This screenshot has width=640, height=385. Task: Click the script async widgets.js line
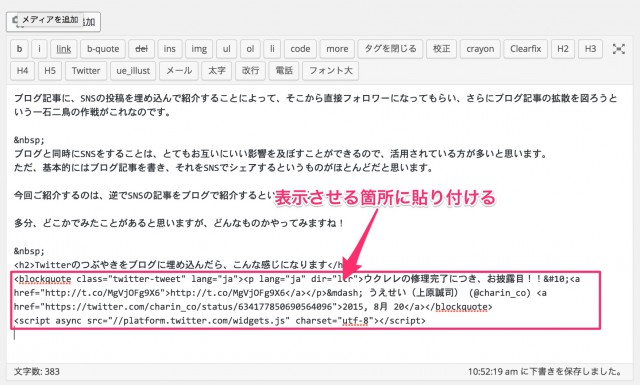click(220, 321)
